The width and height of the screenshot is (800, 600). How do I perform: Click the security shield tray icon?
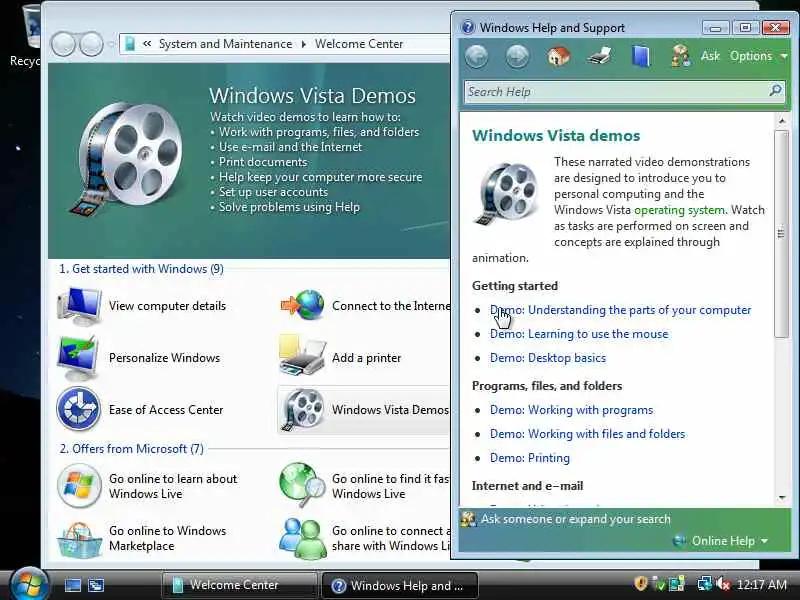(641, 584)
